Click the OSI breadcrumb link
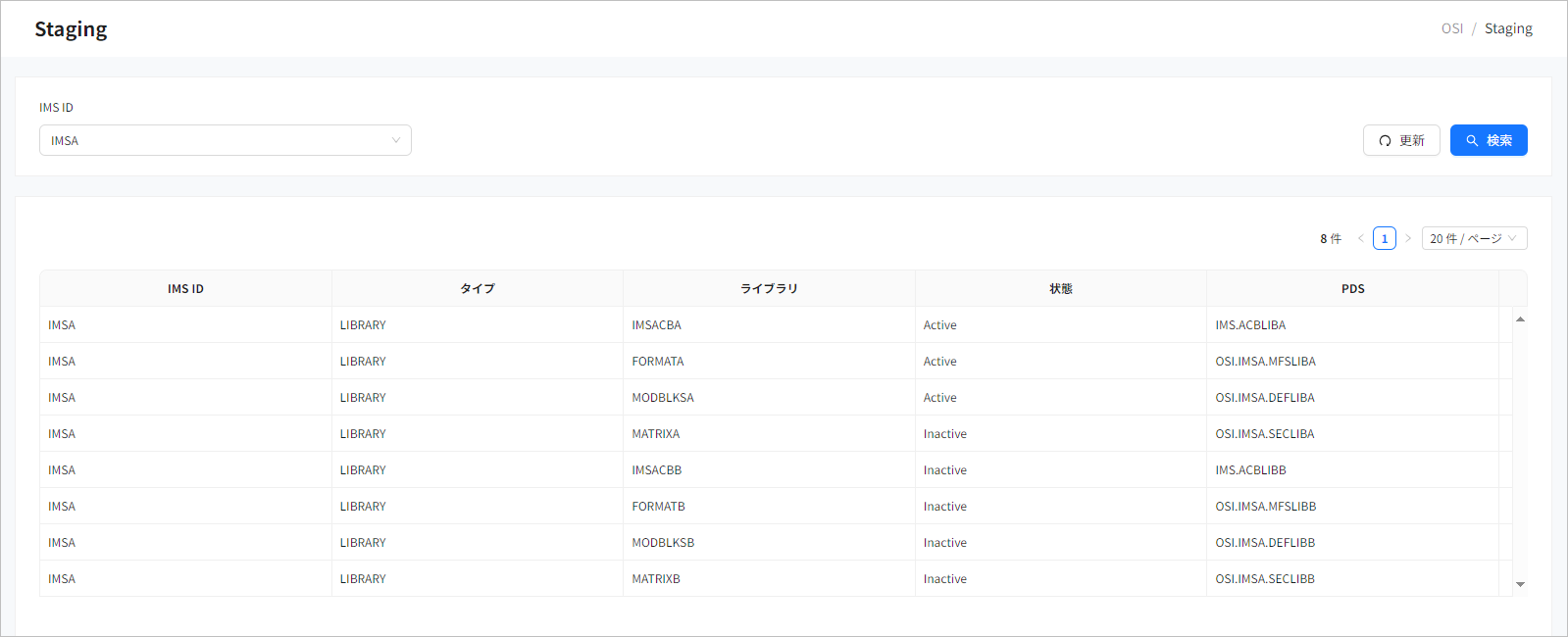The image size is (1568, 637). point(1451,28)
